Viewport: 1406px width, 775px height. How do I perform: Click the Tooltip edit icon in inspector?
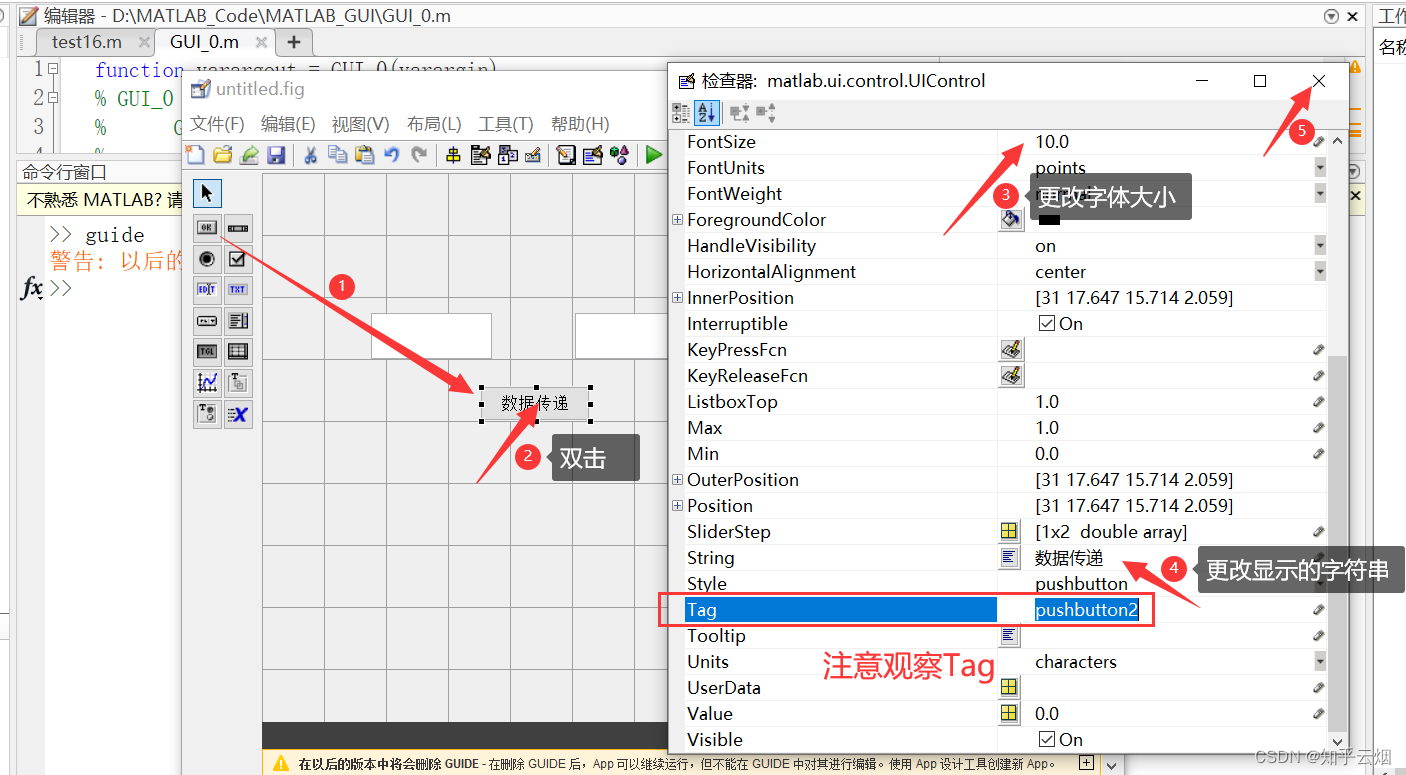click(1011, 635)
